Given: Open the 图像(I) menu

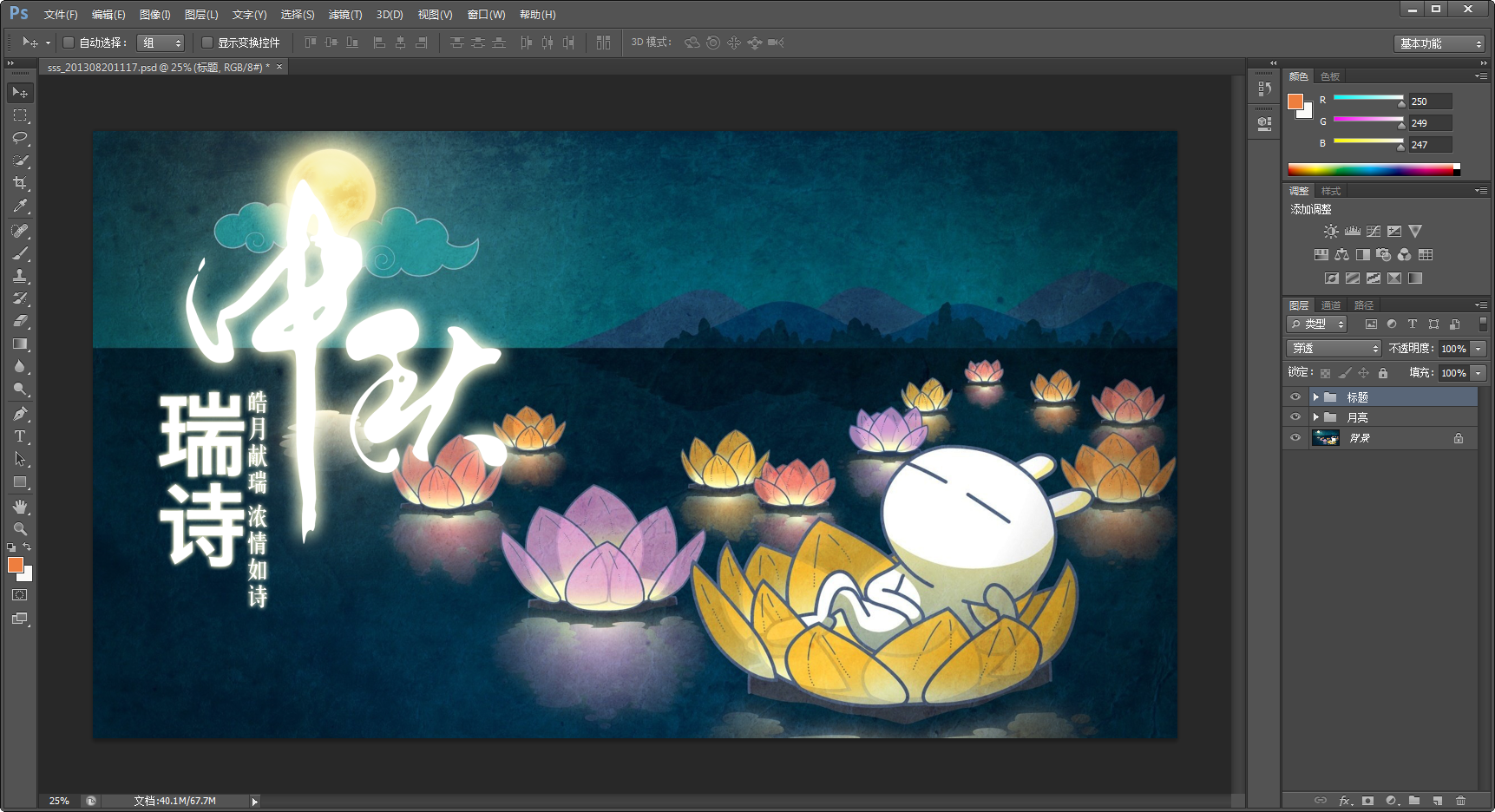Looking at the screenshot, I should (x=155, y=15).
